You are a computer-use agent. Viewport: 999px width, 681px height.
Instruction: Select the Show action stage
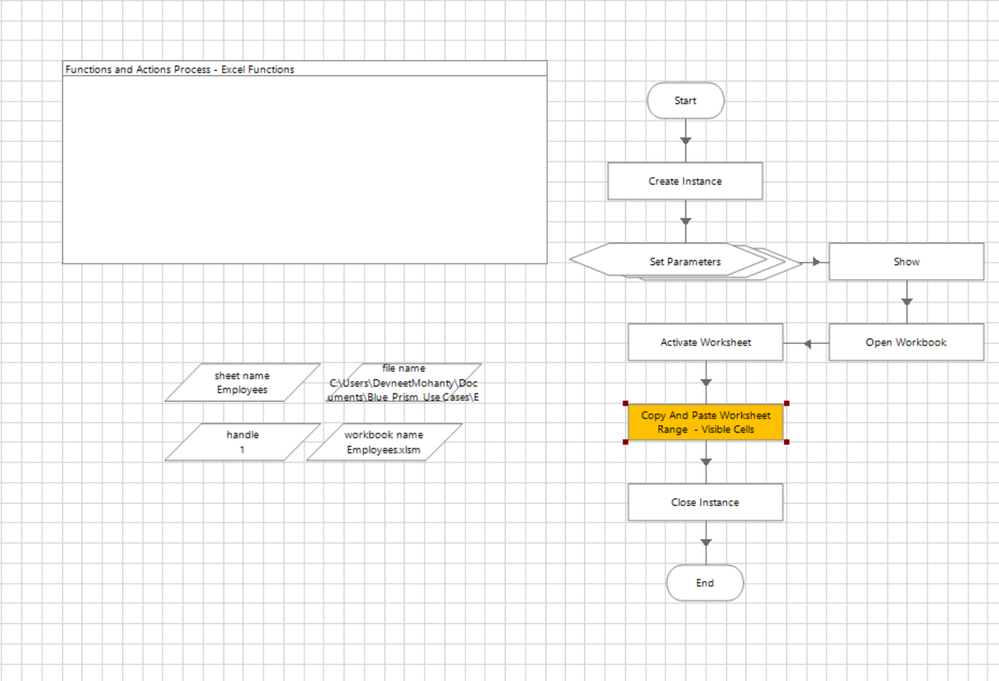(x=906, y=262)
